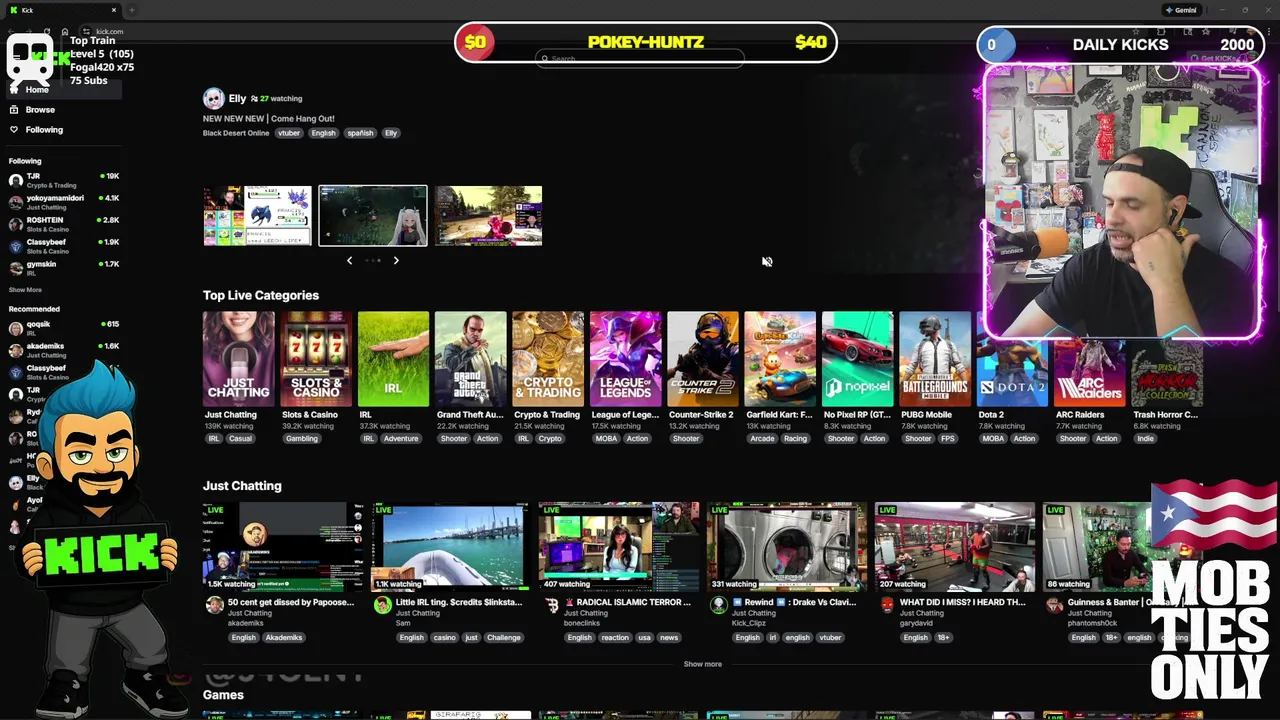Expand Show more under the Following list
Screen dimensions: 1280x720
[25, 290]
